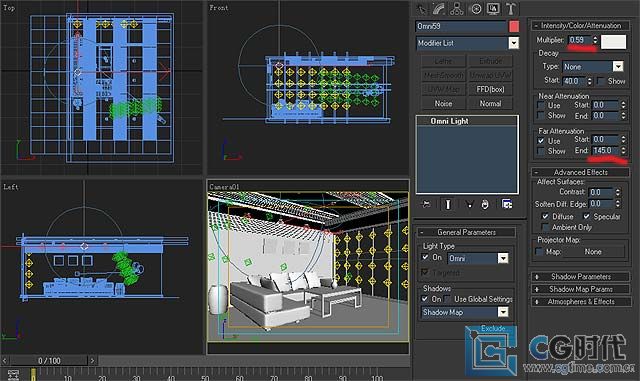Uncheck the Shadows On checkbox
The image size is (640, 381).
pos(425,299)
